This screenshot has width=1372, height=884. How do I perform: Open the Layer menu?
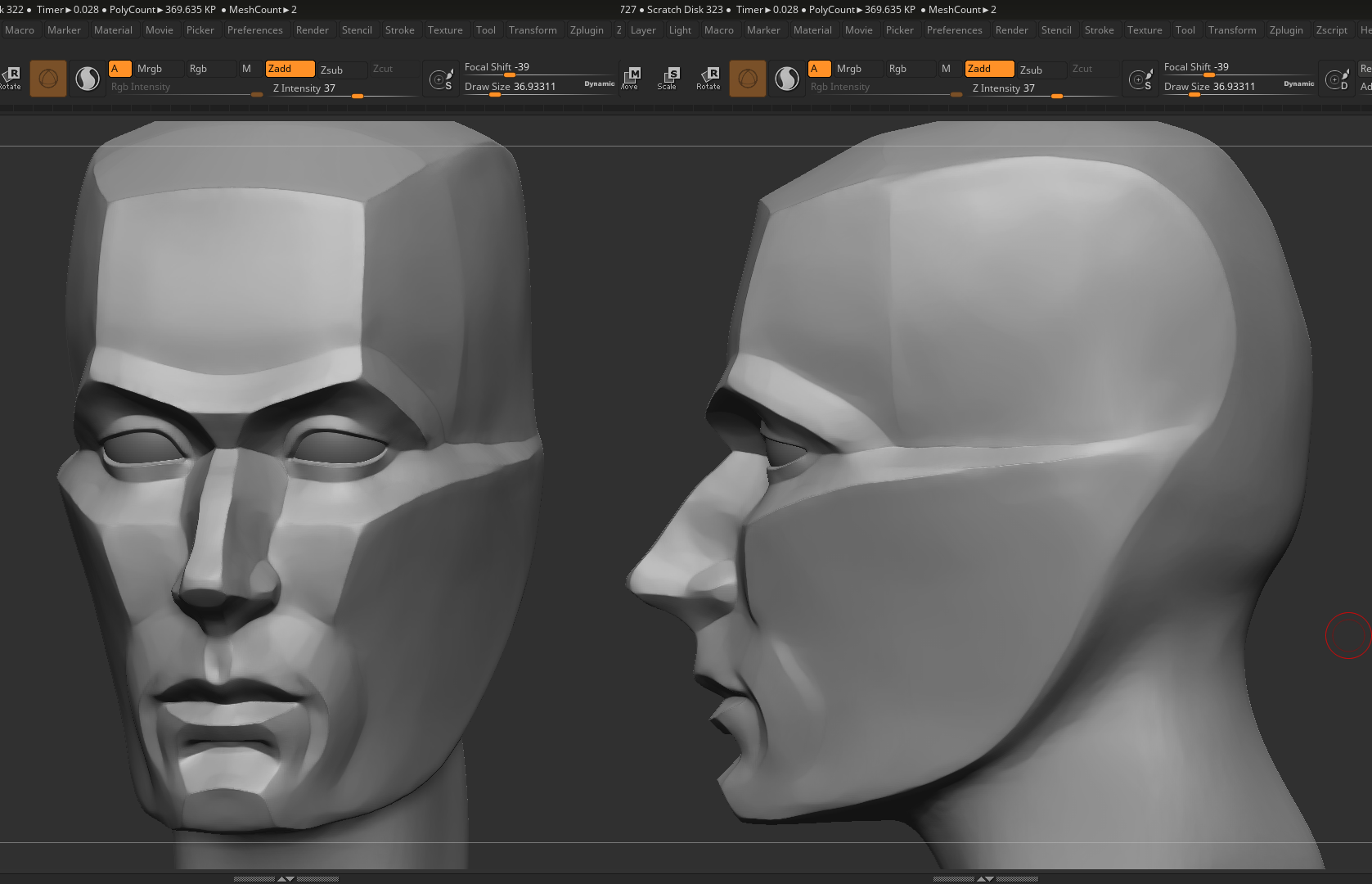click(643, 30)
